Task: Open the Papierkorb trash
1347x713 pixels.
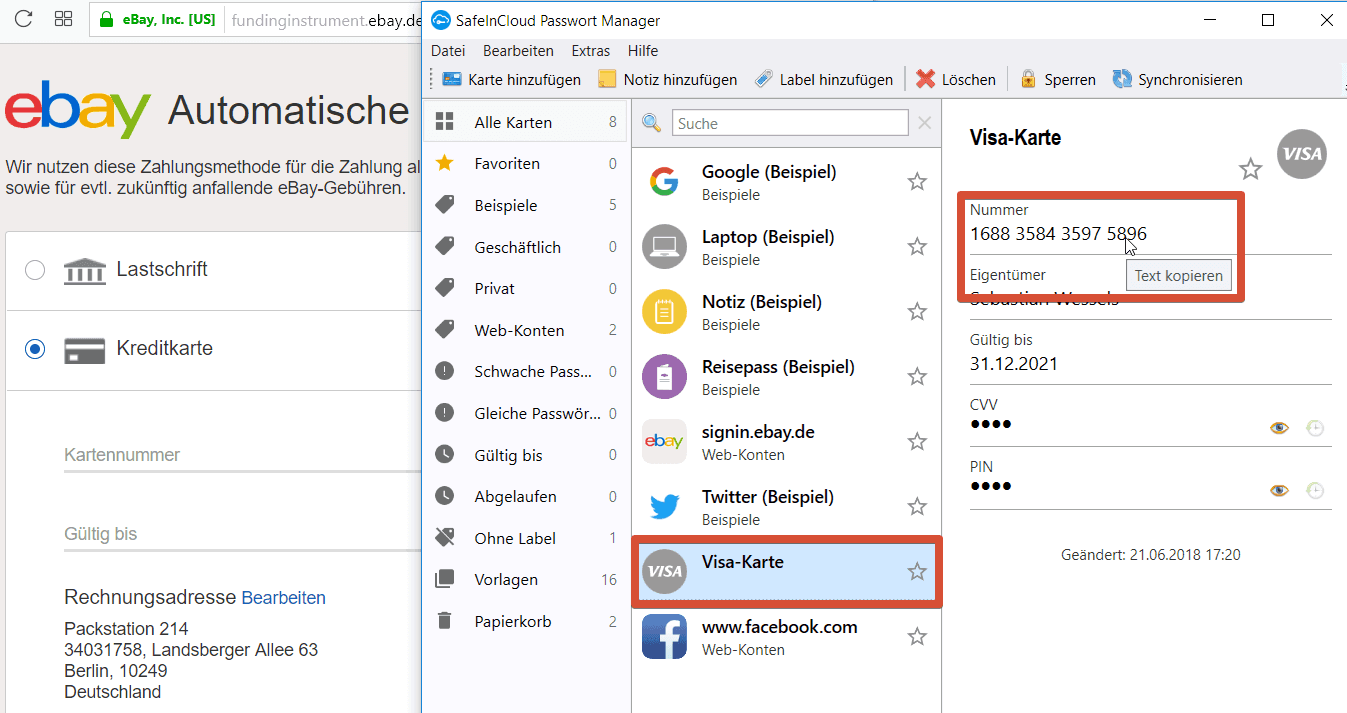Action: coord(526,622)
